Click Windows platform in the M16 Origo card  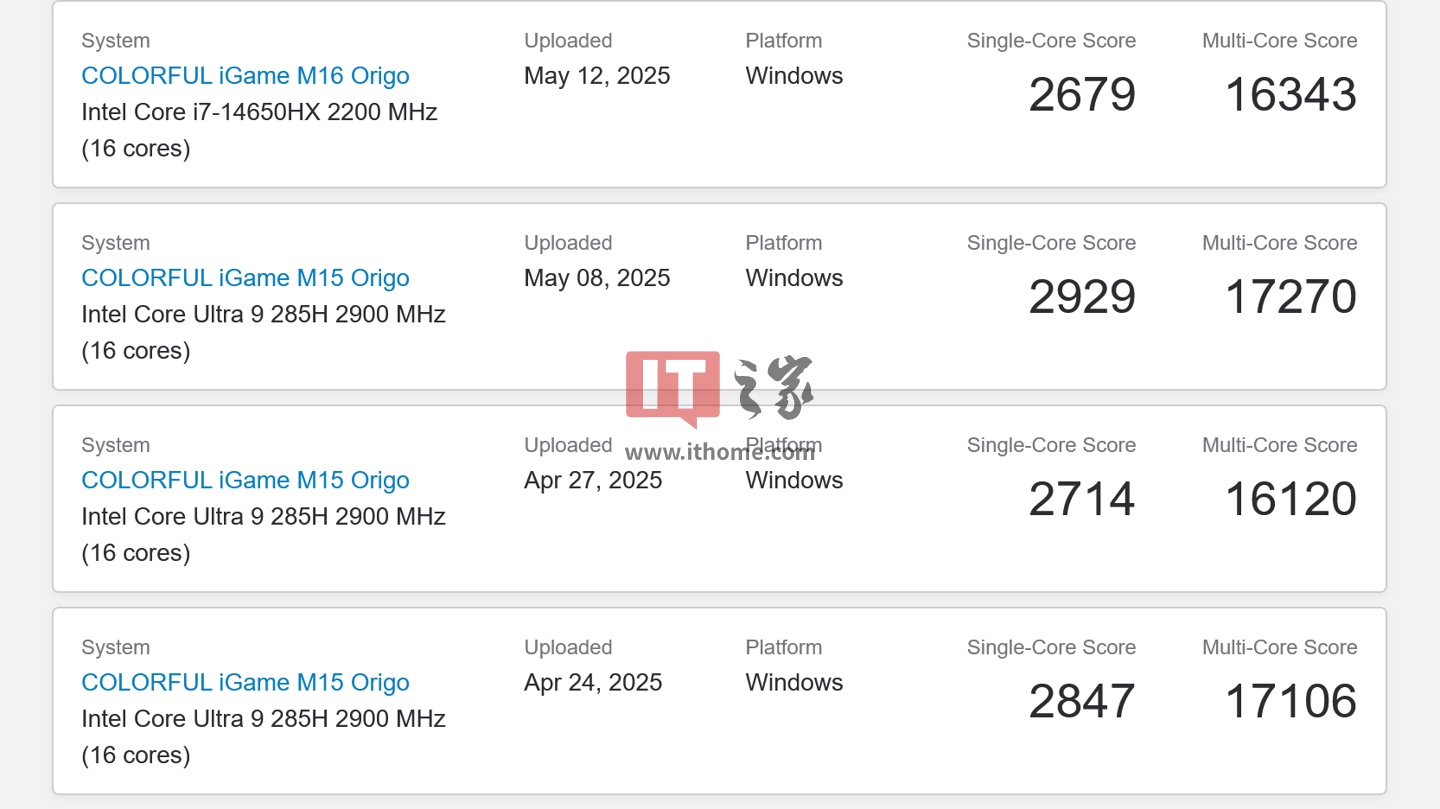[794, 76]
